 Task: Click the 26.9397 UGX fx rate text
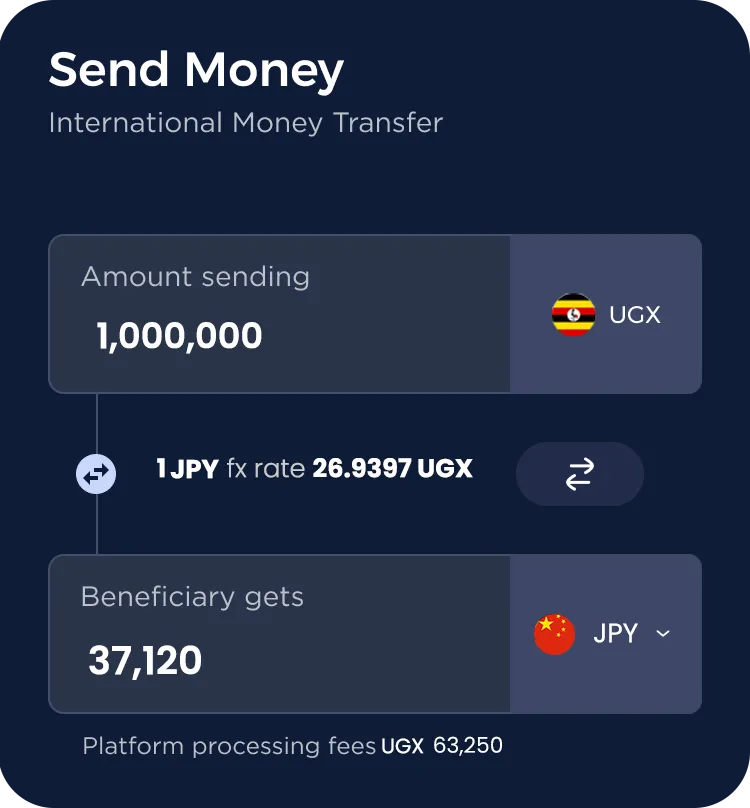click(x=392, y=468)
